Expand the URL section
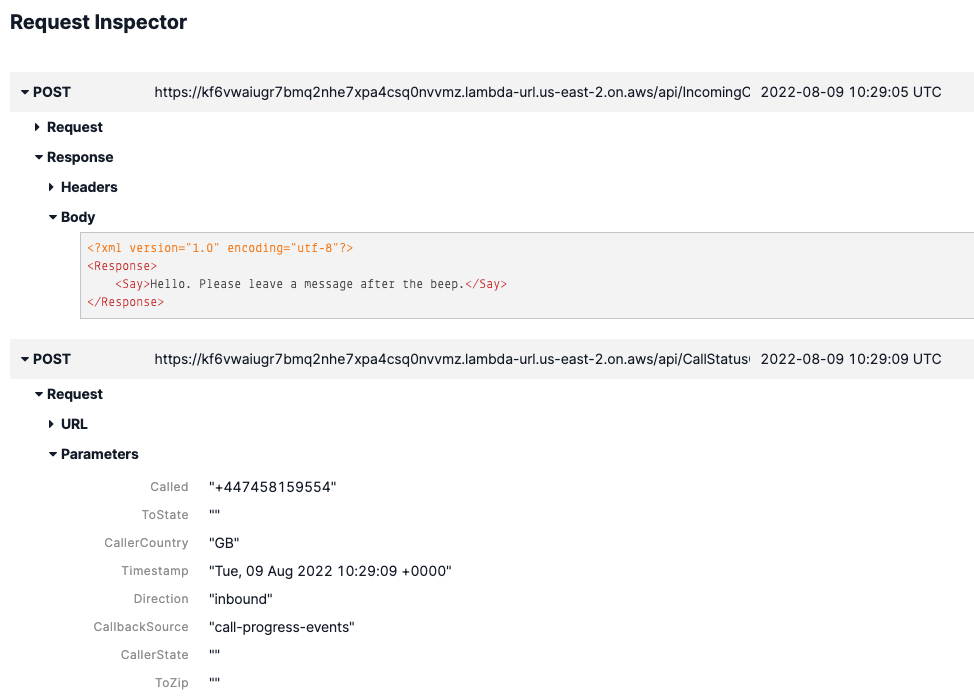Viewport: 974px width, 696px height. pyautogui.click(x=51, y=424)
